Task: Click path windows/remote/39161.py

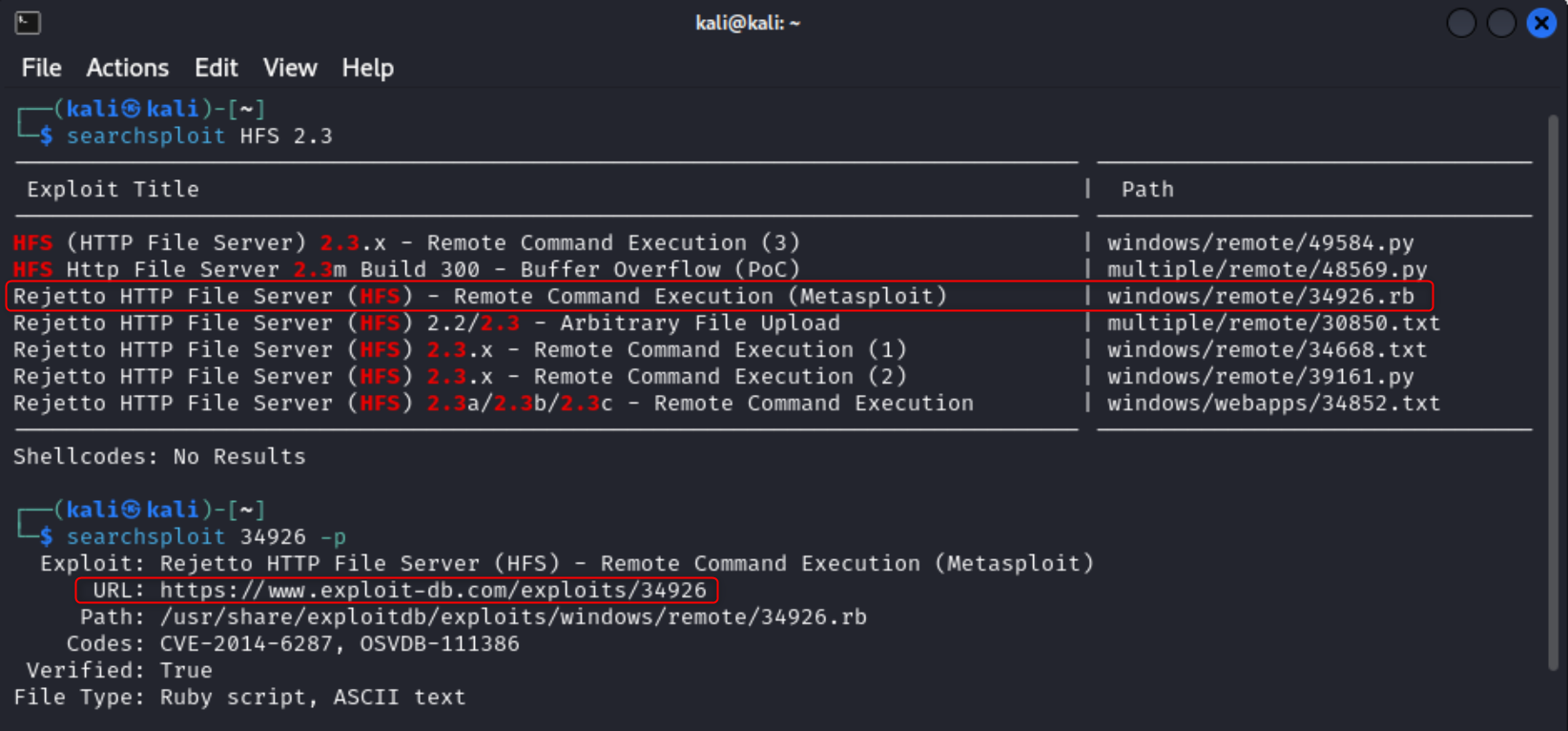Action: 1260,377
